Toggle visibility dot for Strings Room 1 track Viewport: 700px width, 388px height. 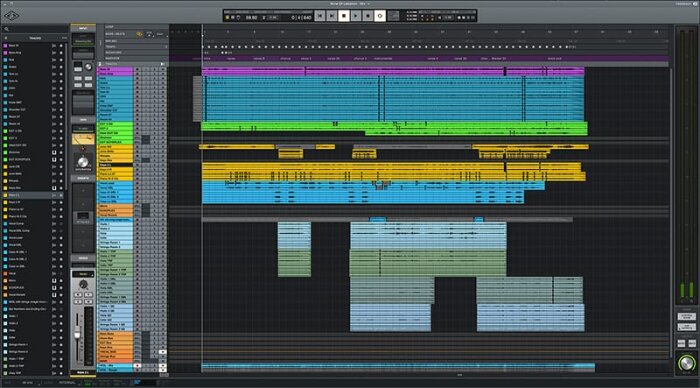pos(61,345)
